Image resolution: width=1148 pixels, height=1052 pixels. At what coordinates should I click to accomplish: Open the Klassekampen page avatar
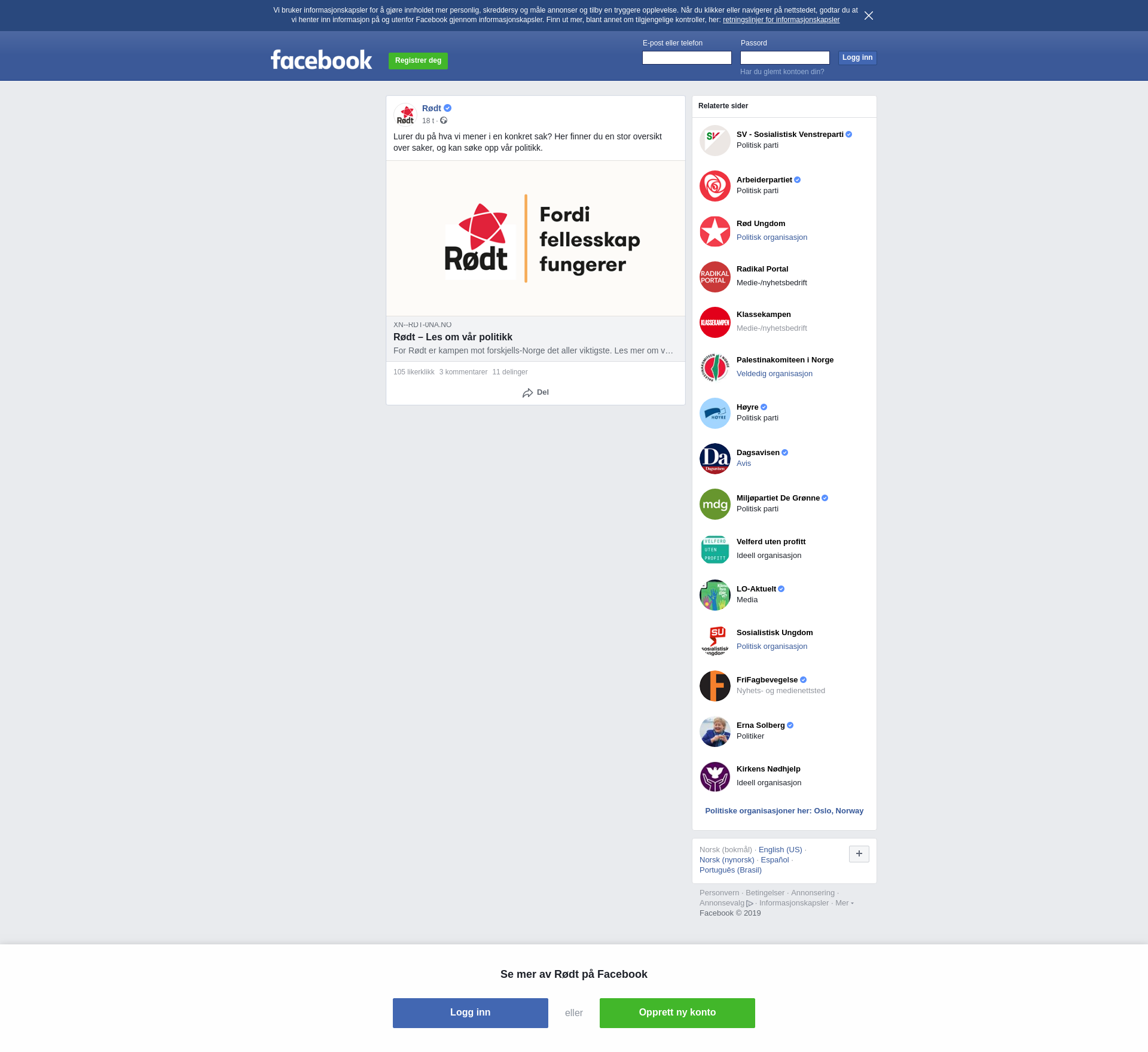tap(715, 322)
